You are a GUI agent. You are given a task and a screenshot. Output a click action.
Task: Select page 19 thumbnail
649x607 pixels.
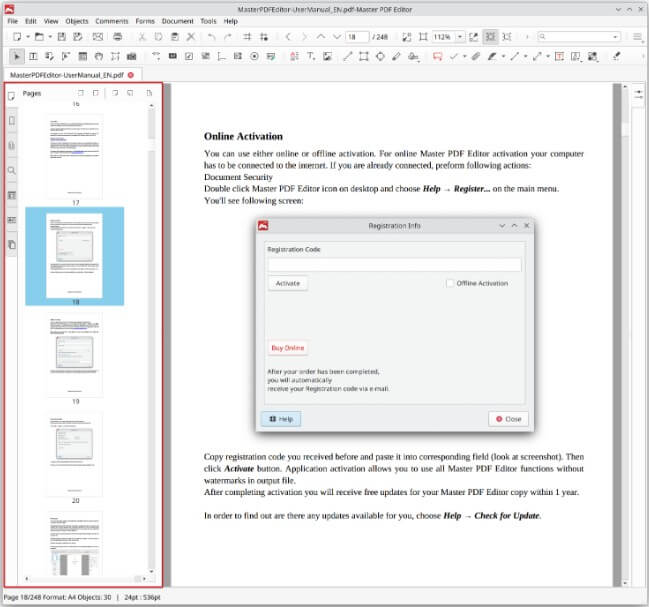tap(75, 354)
